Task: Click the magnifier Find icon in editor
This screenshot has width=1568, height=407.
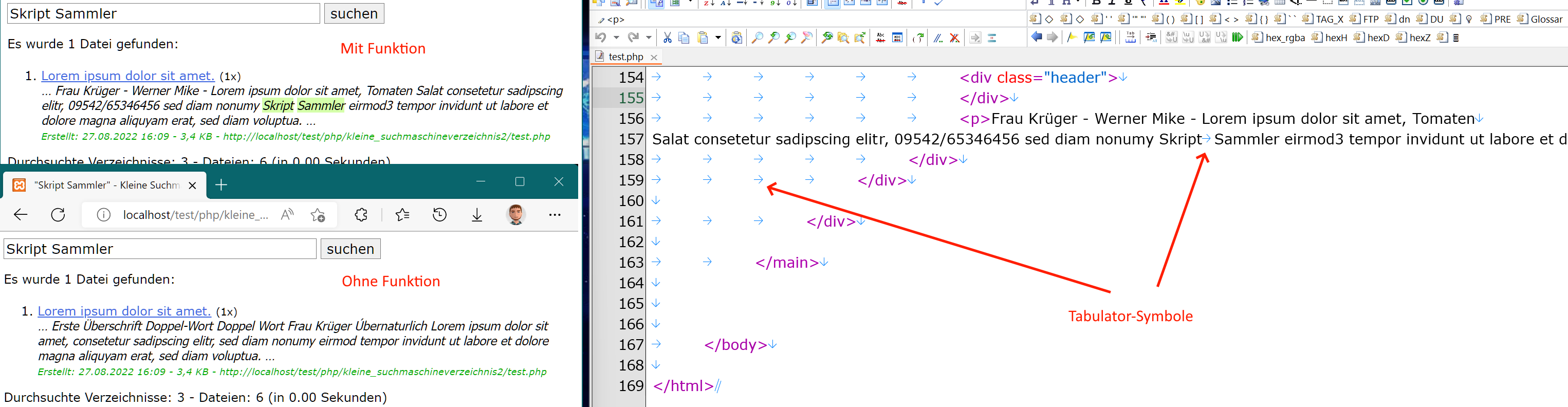Action: [757, 38]
